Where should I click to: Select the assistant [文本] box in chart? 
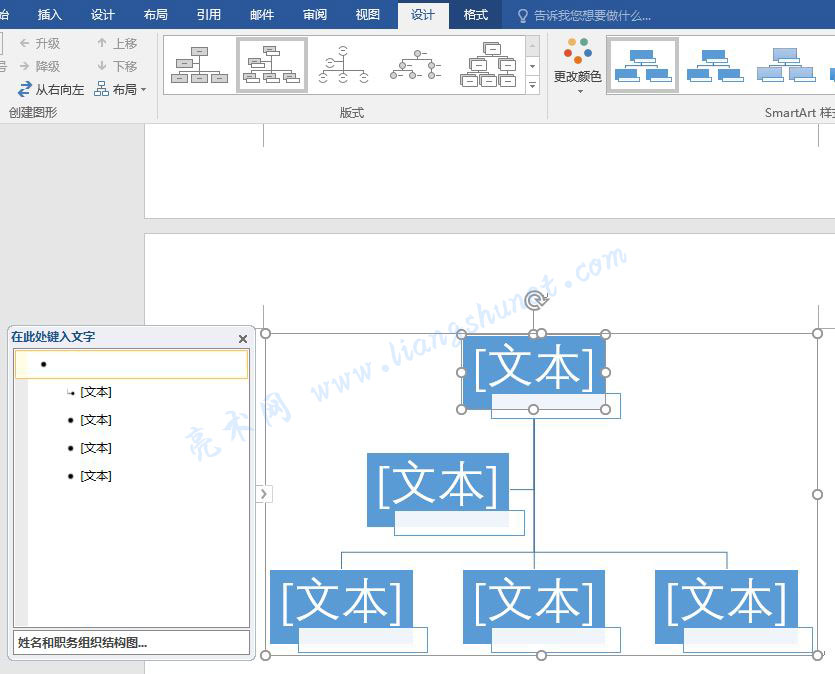pos(438,483)
